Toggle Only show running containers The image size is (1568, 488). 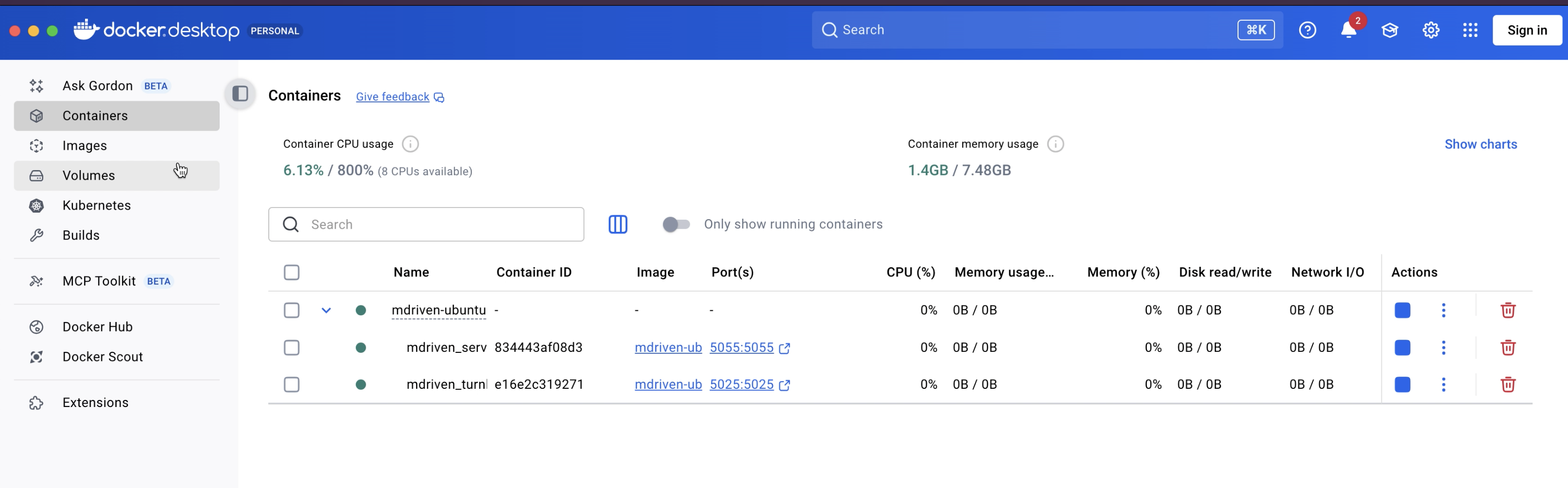click(676, 225)
